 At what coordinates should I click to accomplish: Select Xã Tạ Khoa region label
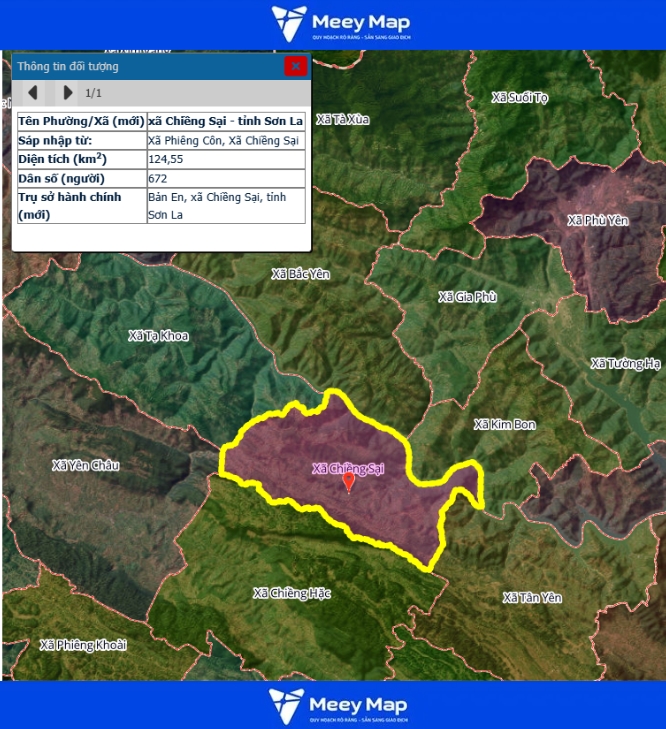pos(158,336)
